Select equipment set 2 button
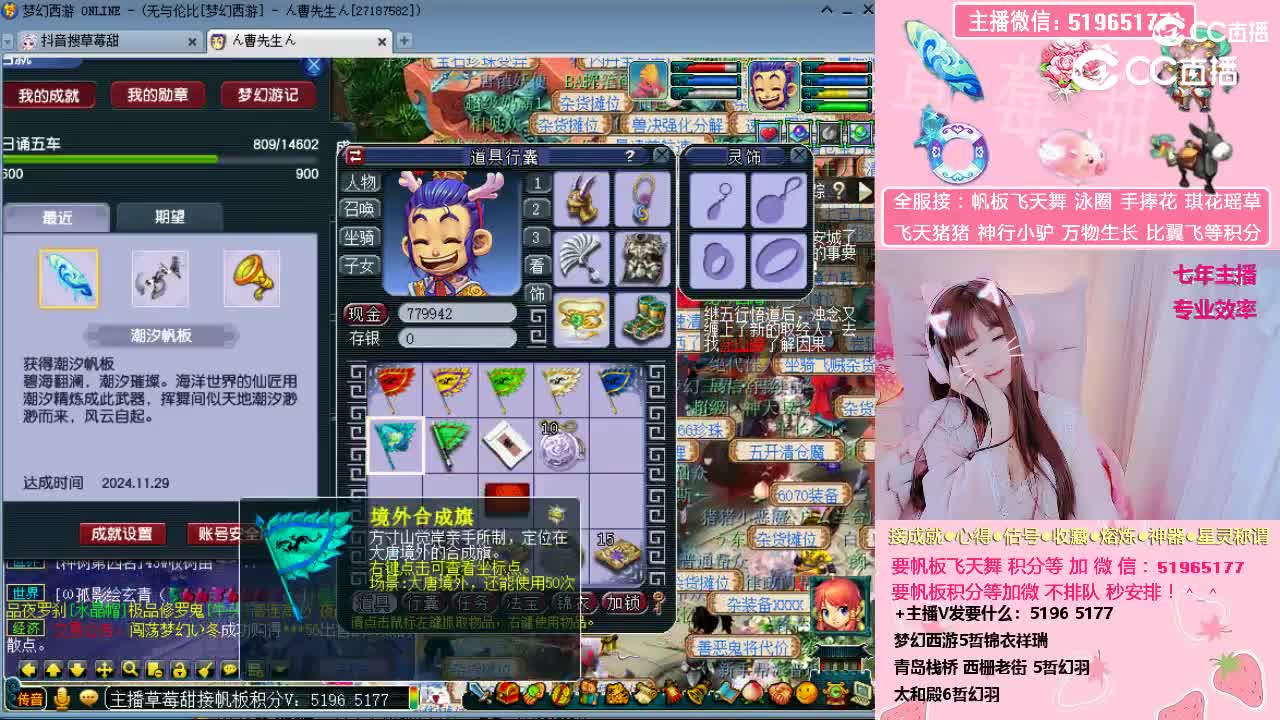Image resolution: width=1280 pixels, height=720 pixels. pos(537,209)
